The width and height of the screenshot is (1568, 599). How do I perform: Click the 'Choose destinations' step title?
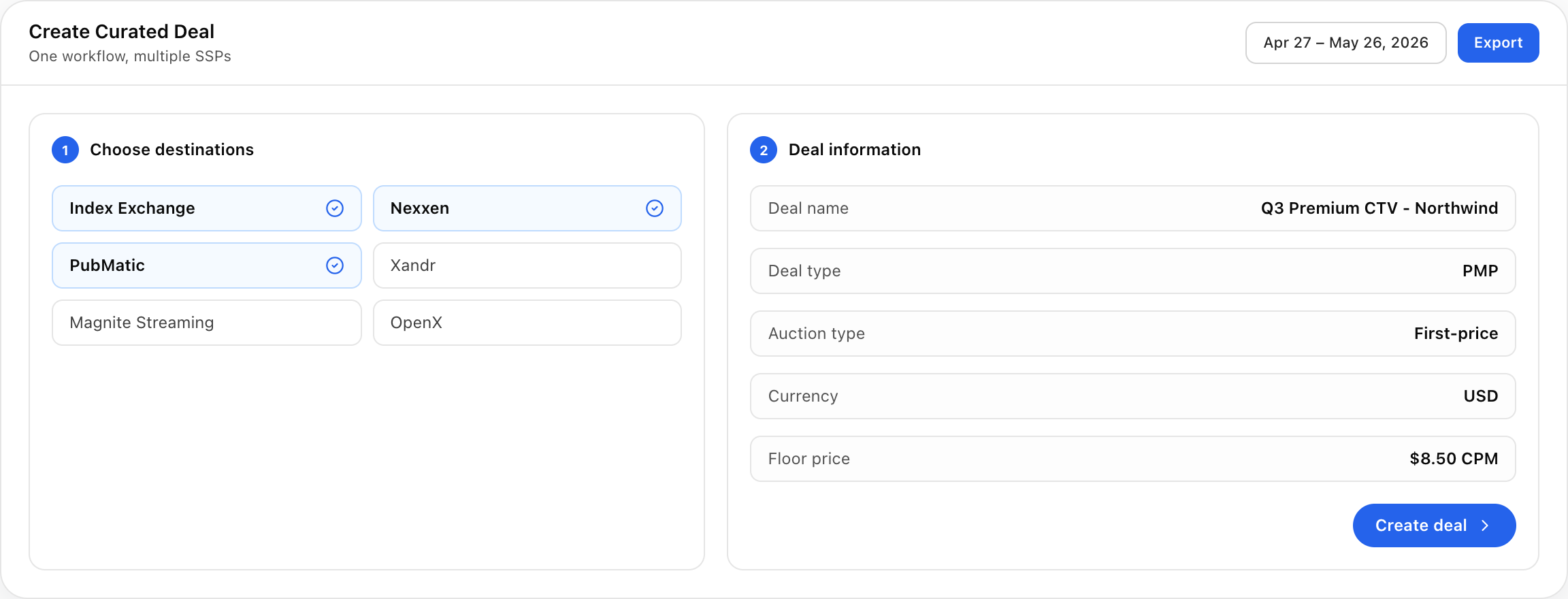(x=172, y=150)
